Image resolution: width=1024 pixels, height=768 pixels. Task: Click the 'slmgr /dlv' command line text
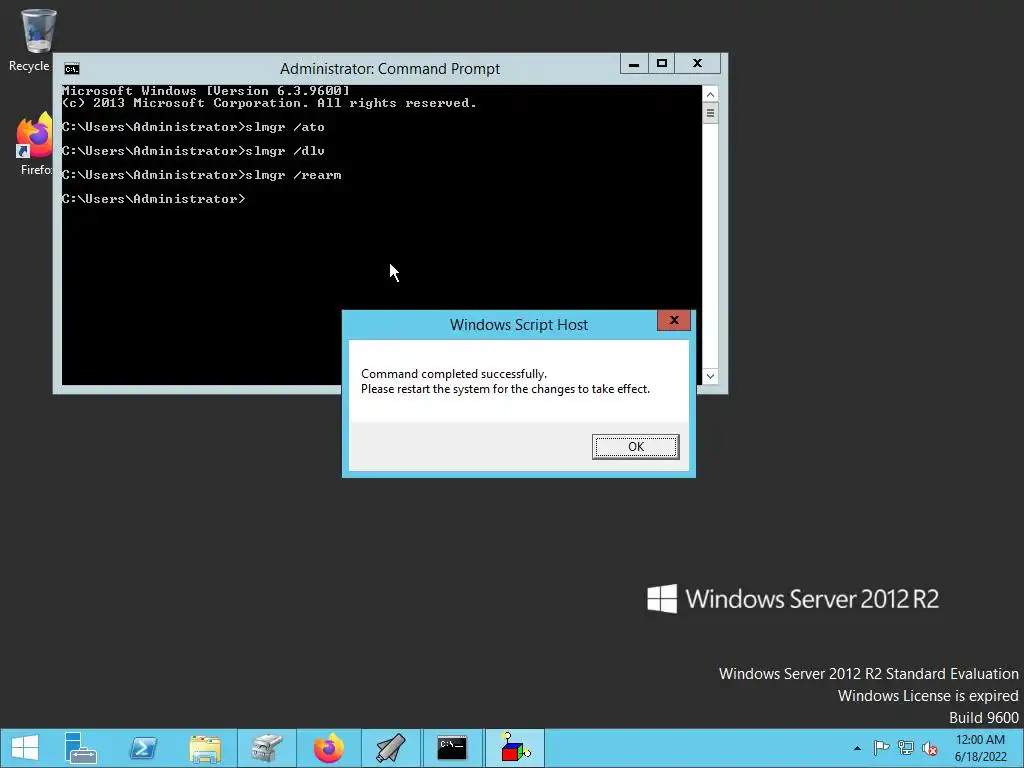coord(285,151)
